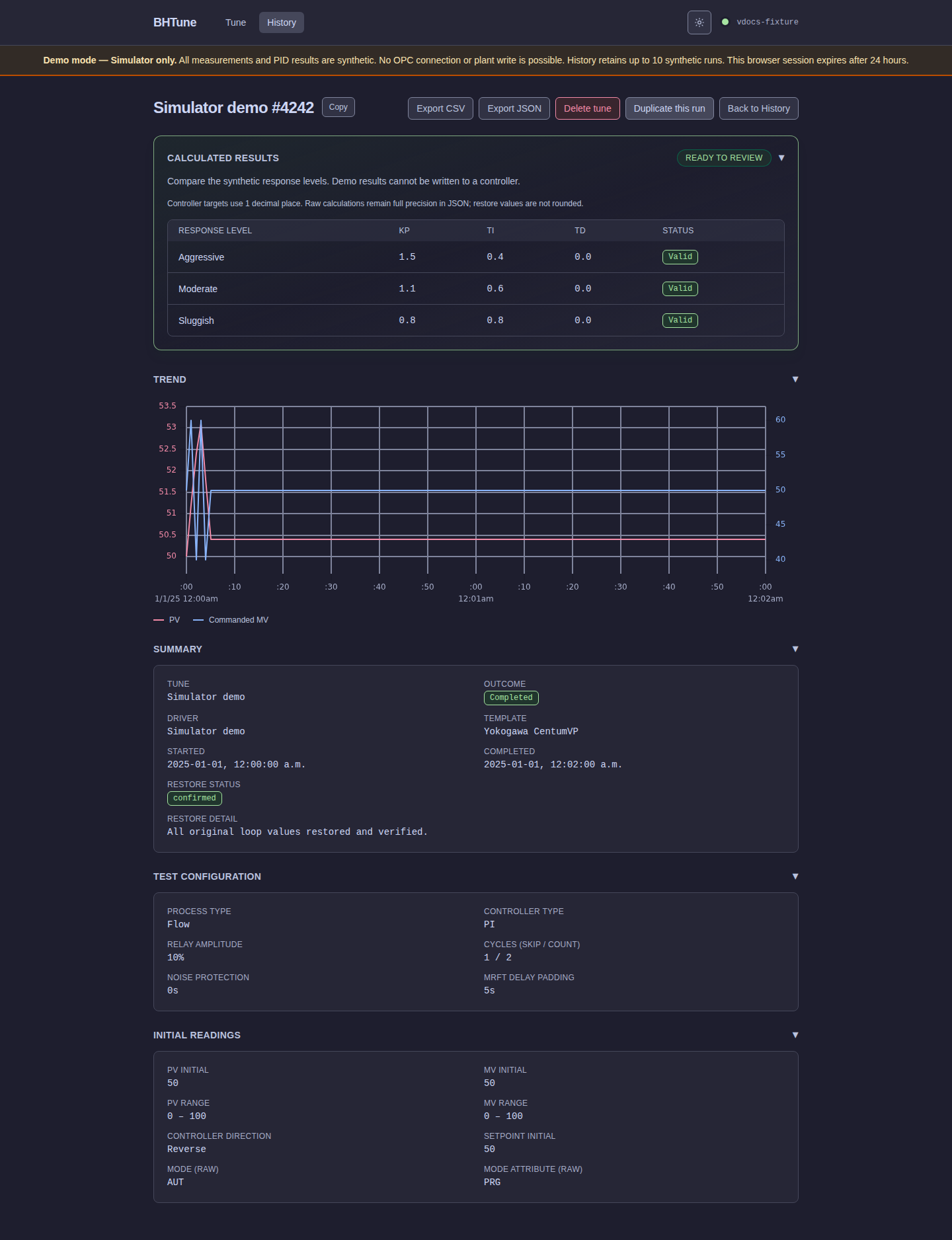Click the vdocs-fixture user label
The height and width of the screenshot is (1240, 952).
click(x=768, y=22)
